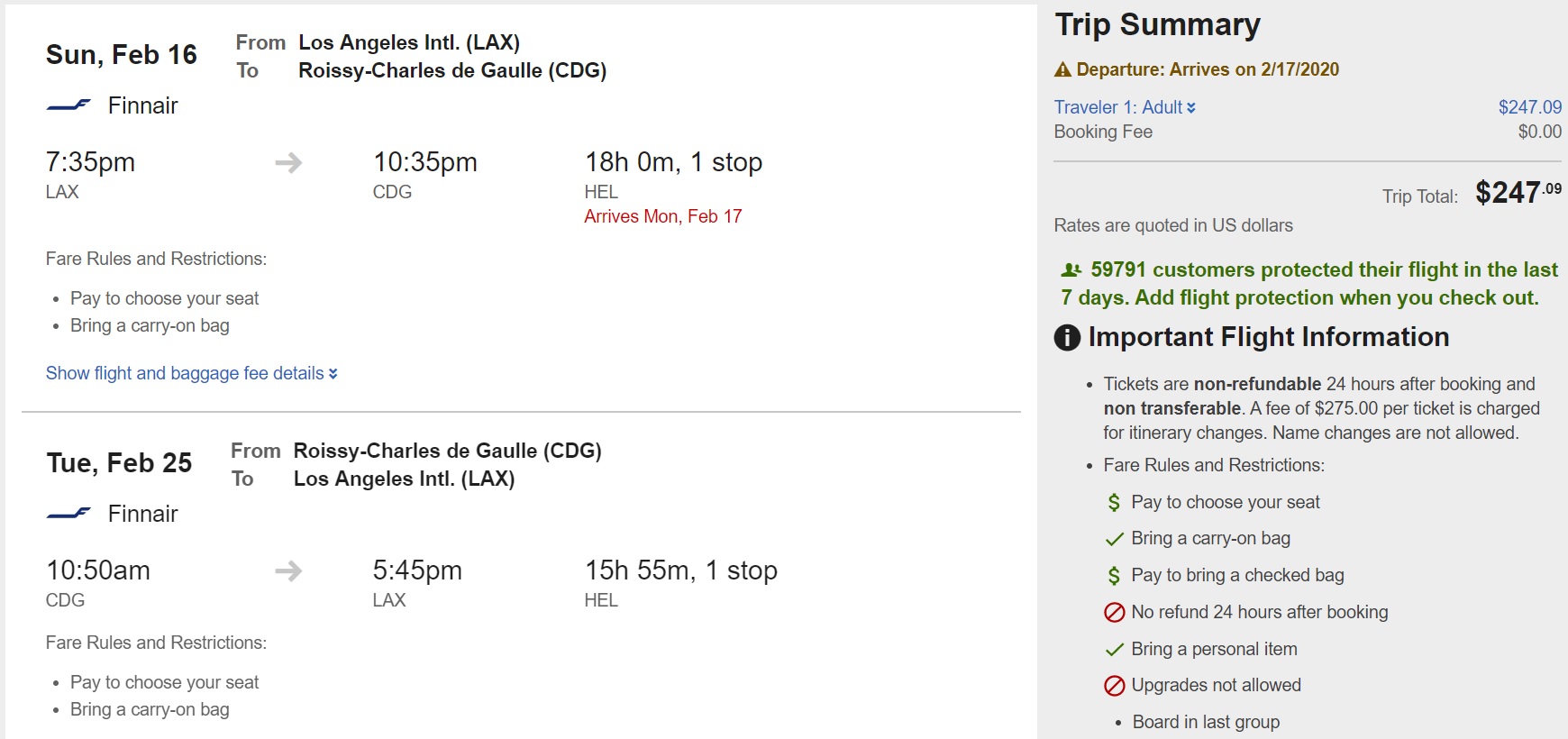
Task: Click the prohibited icon next to Upgrades not allowed
Action: pyautogui.click(x=1115, y=686)
